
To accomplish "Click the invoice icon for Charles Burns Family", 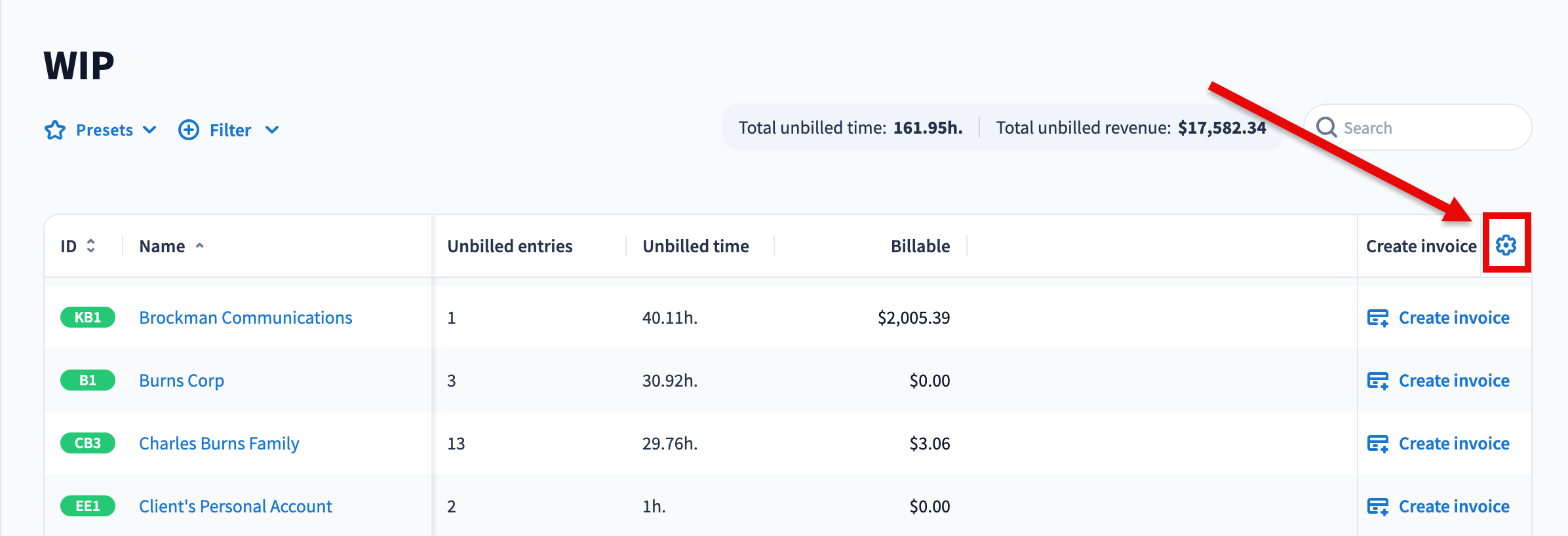I will [1377, 444].
